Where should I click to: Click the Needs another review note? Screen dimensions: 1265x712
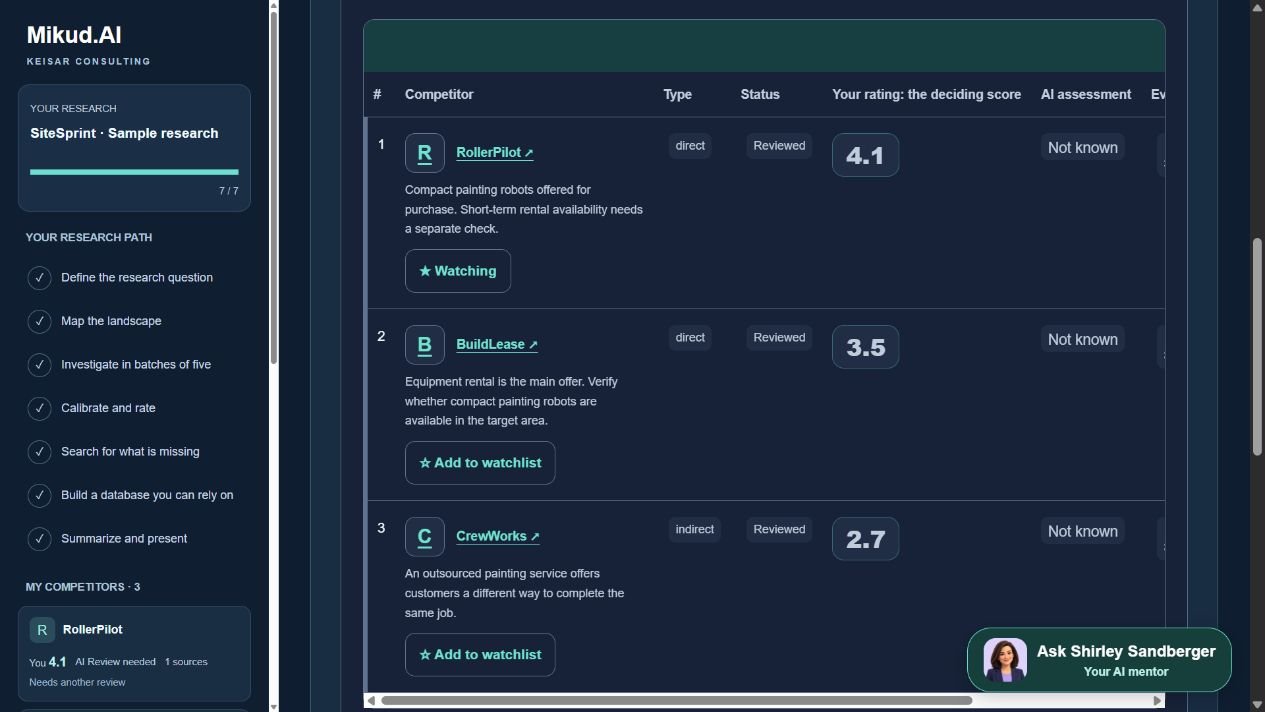tap(78, 682)
